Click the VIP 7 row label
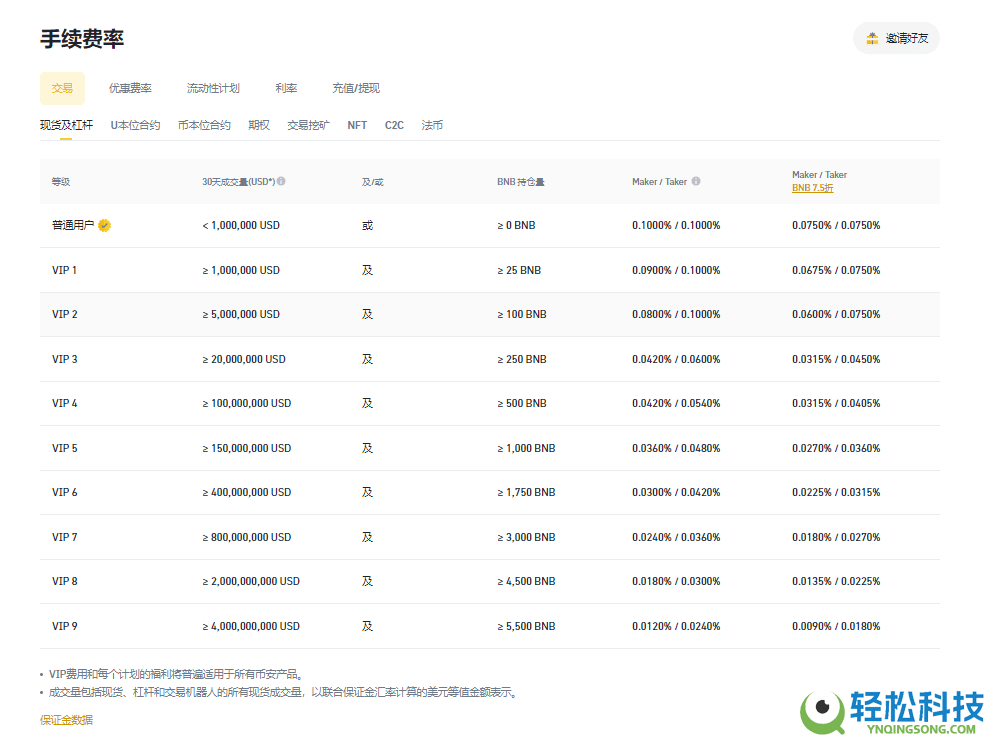Image resolution: width=984 pixels, height=735 pixels. tap(65, 537)
